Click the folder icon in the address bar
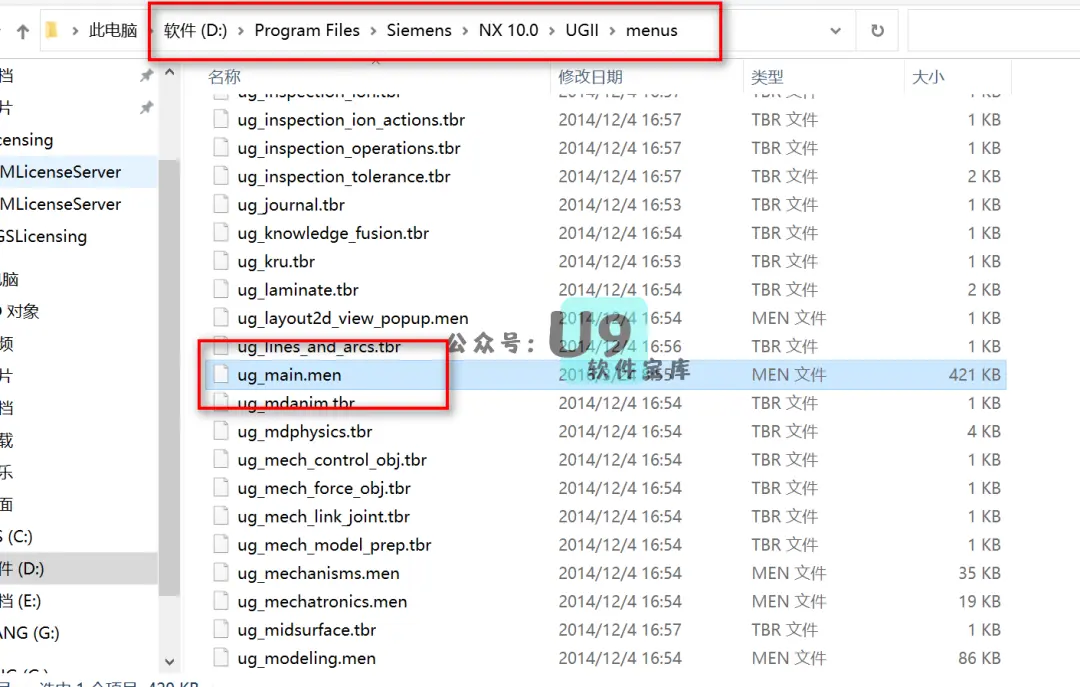 [x=52, y=30]
